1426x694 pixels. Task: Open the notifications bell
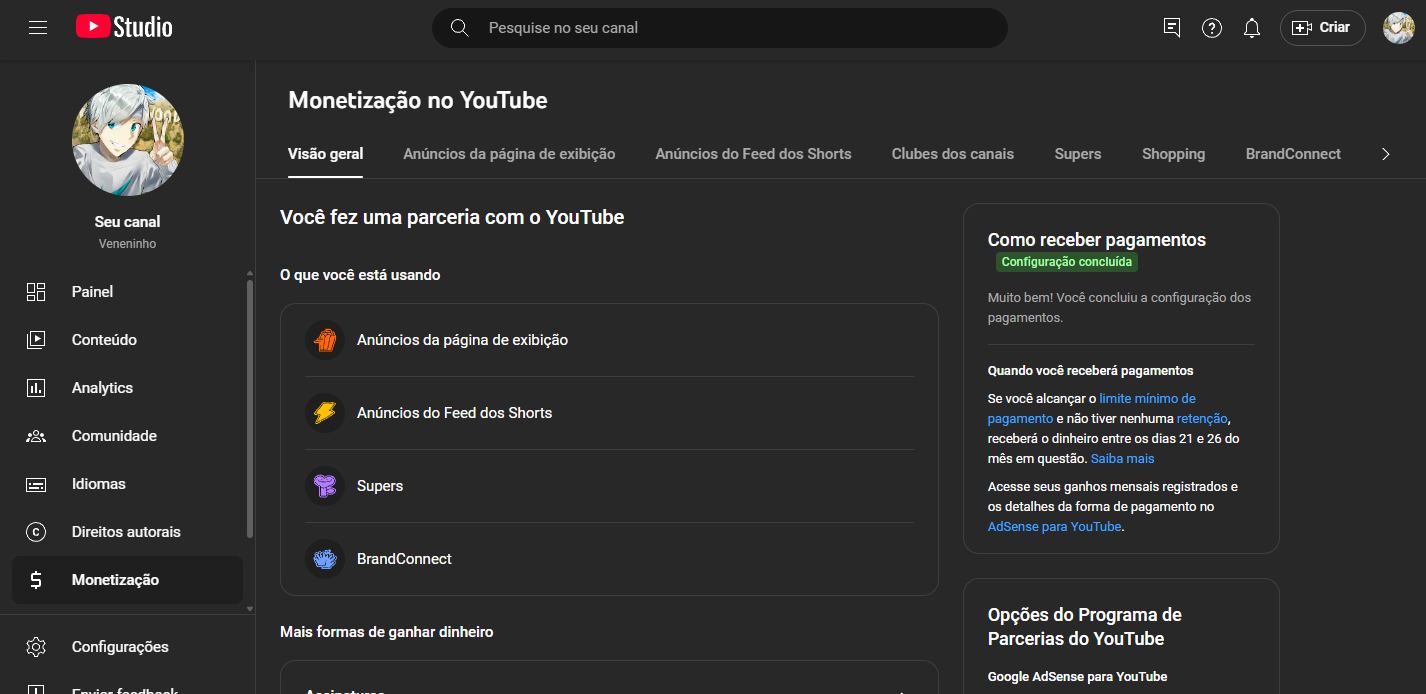(1252, 28)
